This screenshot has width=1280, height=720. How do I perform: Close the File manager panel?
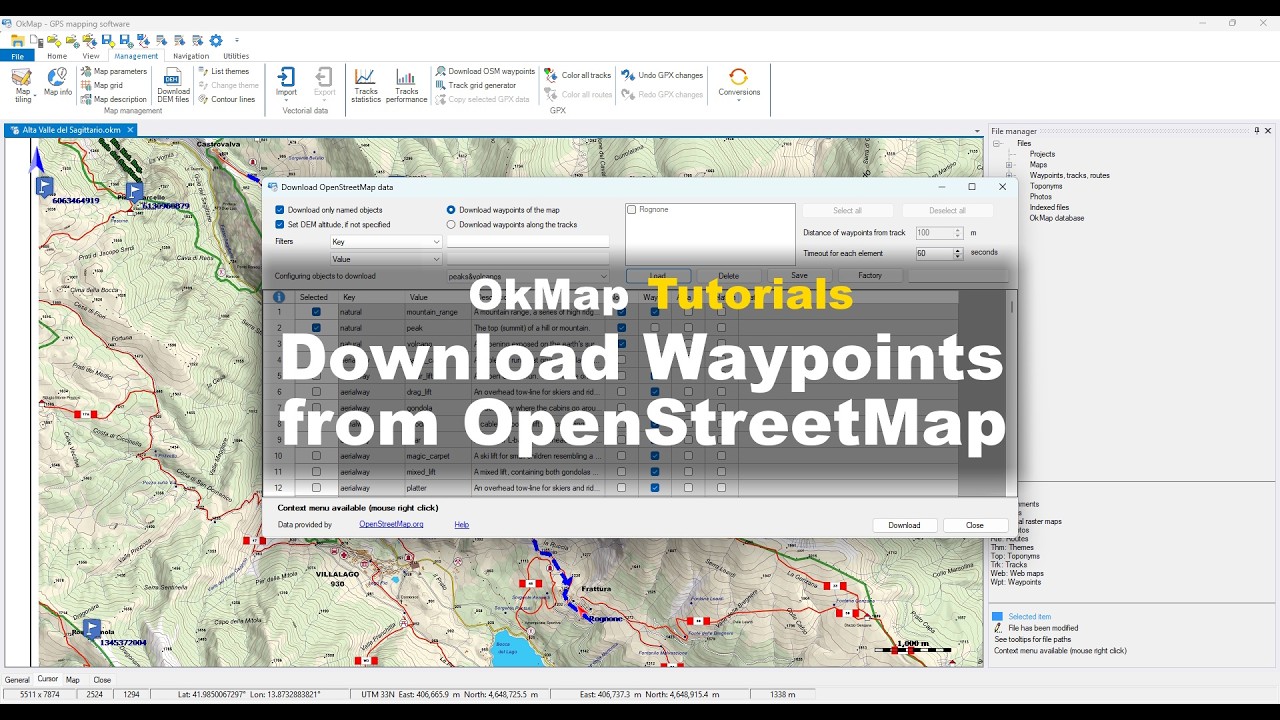coord(1269,130)
